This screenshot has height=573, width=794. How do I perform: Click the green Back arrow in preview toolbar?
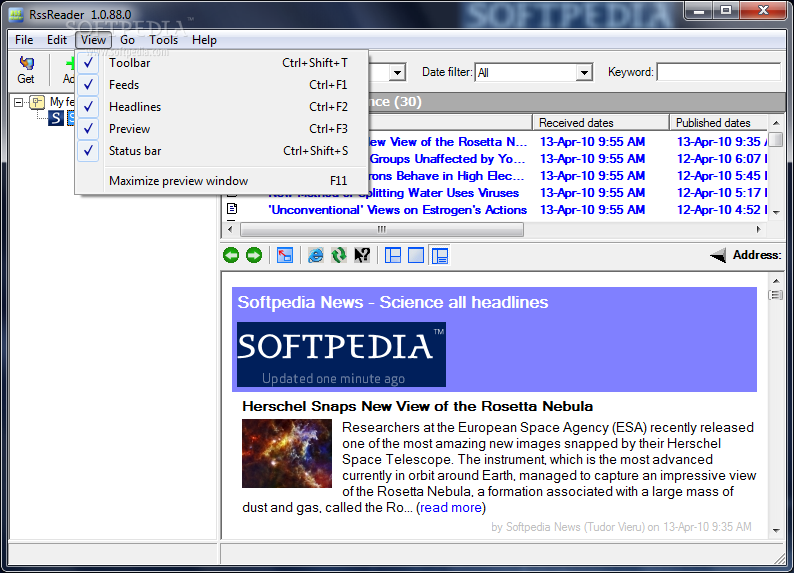(231, 255)
